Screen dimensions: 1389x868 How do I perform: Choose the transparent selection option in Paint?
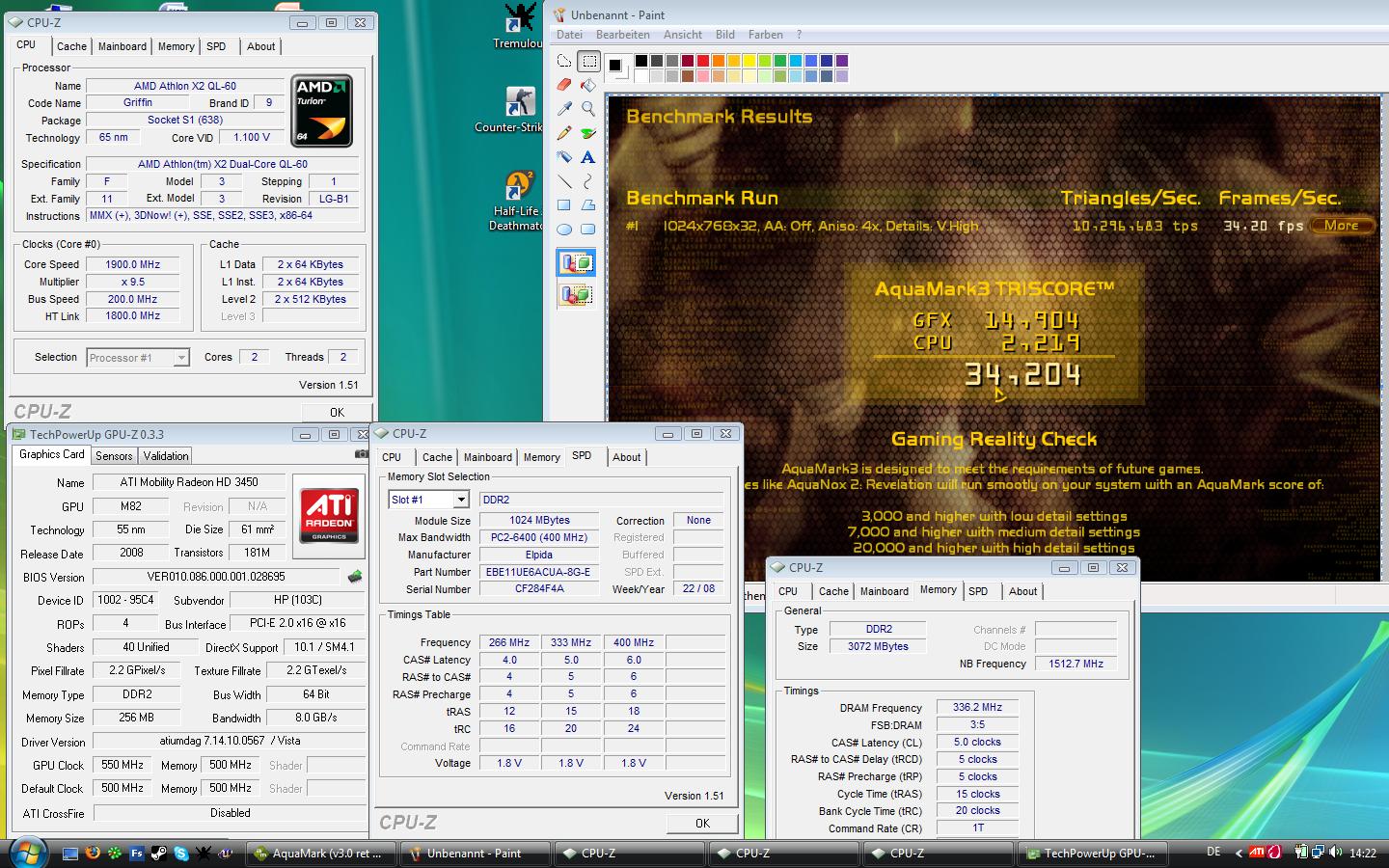pos(576,294)
